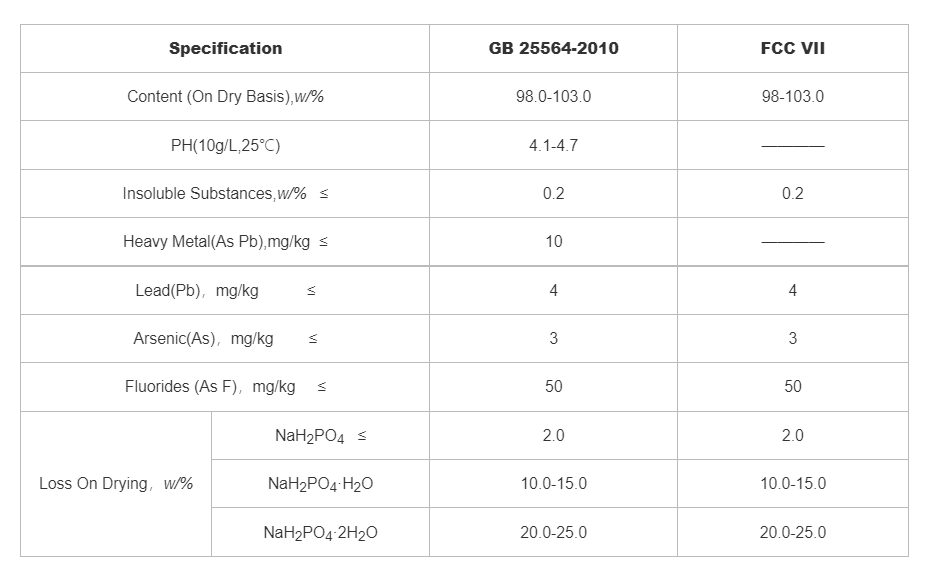Screen dimensions: 925x566
Task: Click the FCC VII column header
Action: click(x=792, y=48)
